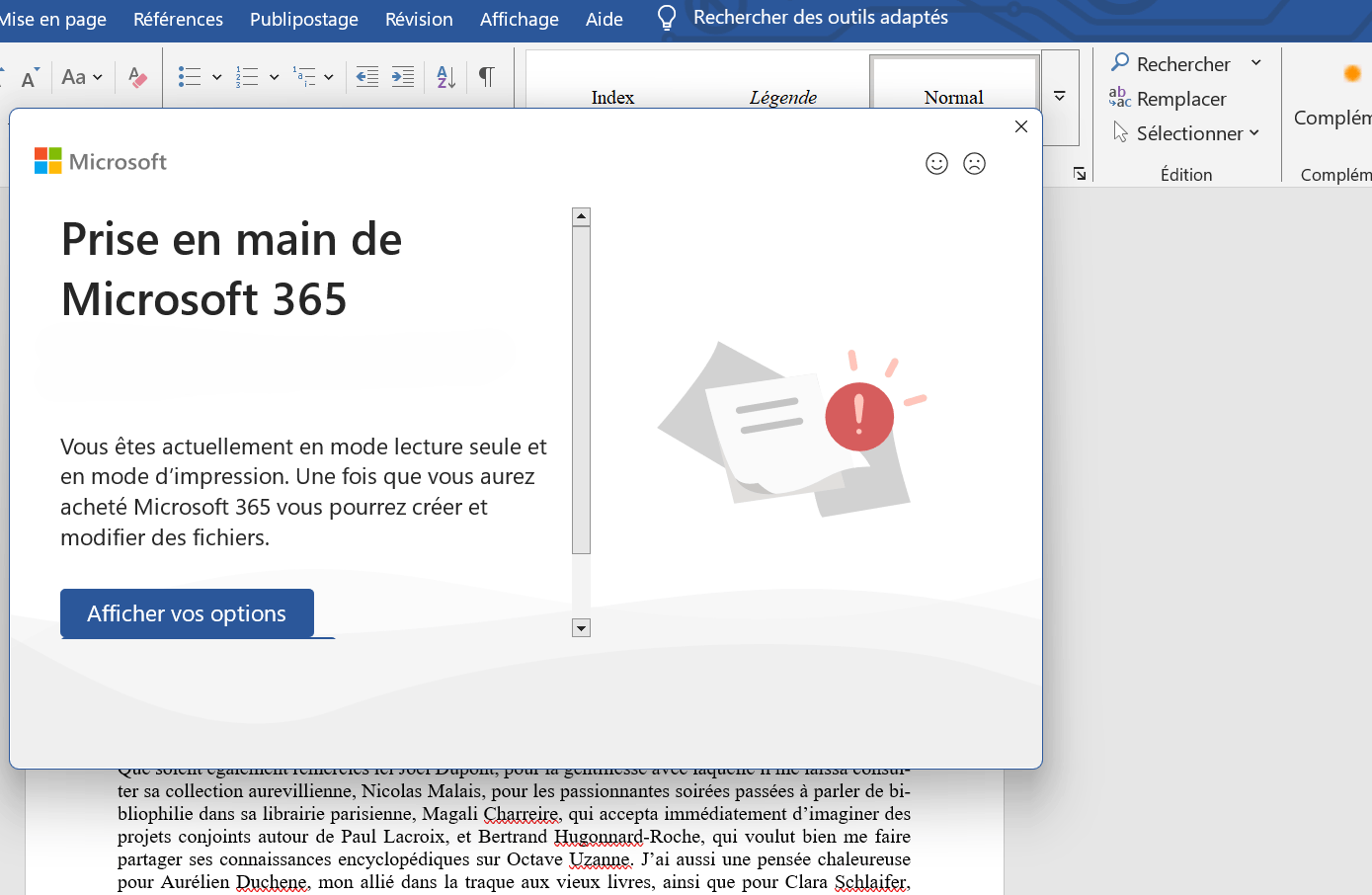
Task: Expand the numbering list options arrow
Action: coord(274,77)
